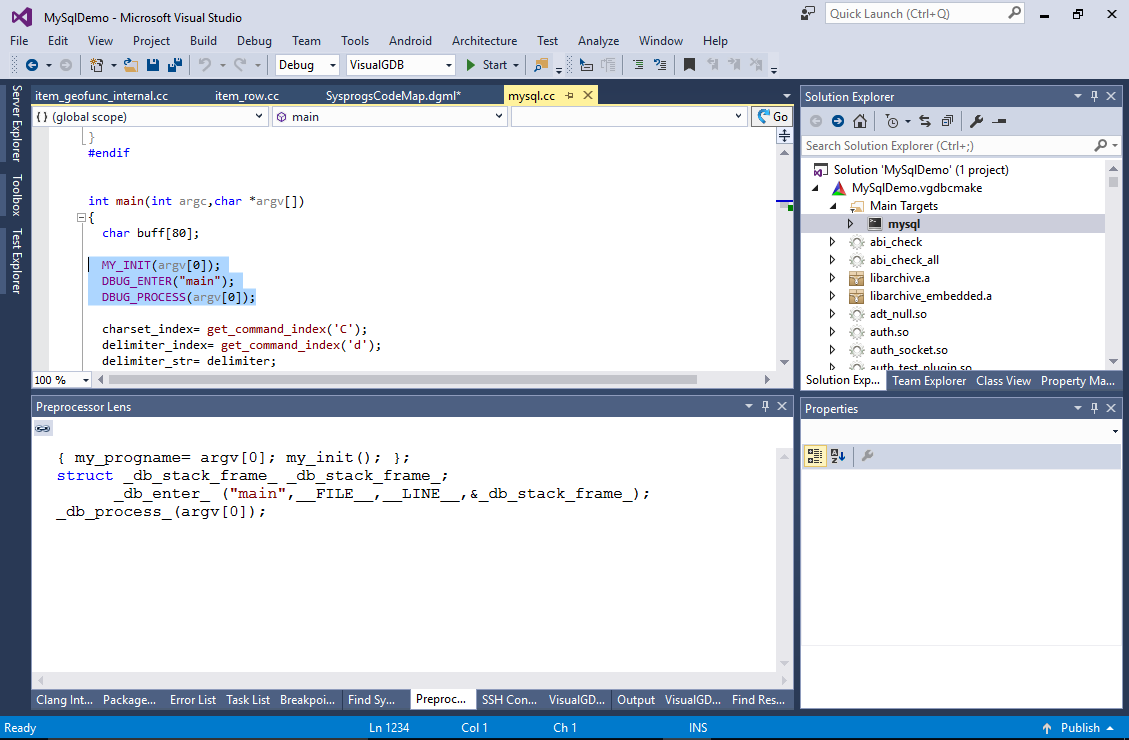This screenshot has height=740, width=1129.
Task: Open the Test Explorer side tab
Action: pos(17,261)
